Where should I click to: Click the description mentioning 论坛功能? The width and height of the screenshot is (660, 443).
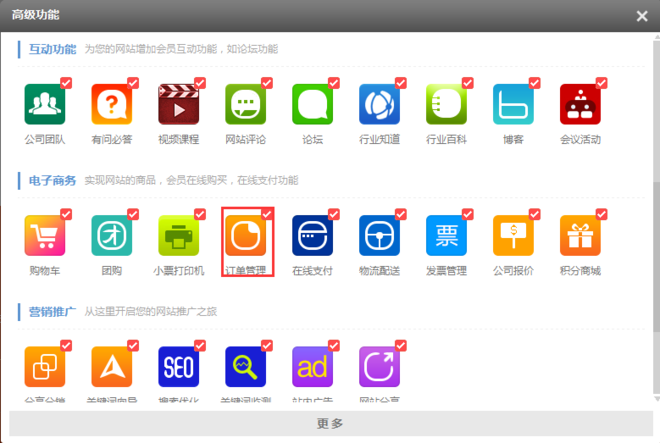click(x=181, y=49)
